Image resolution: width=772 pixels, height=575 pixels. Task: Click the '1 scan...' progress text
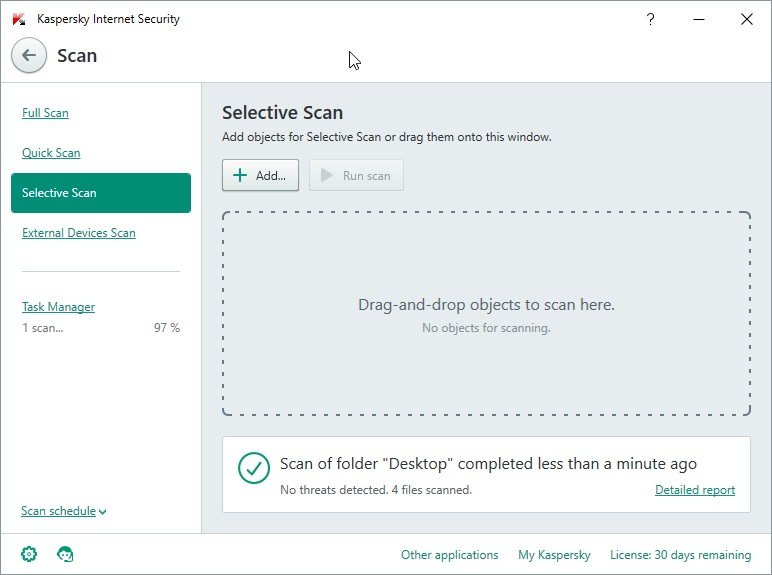coord(43,328)
